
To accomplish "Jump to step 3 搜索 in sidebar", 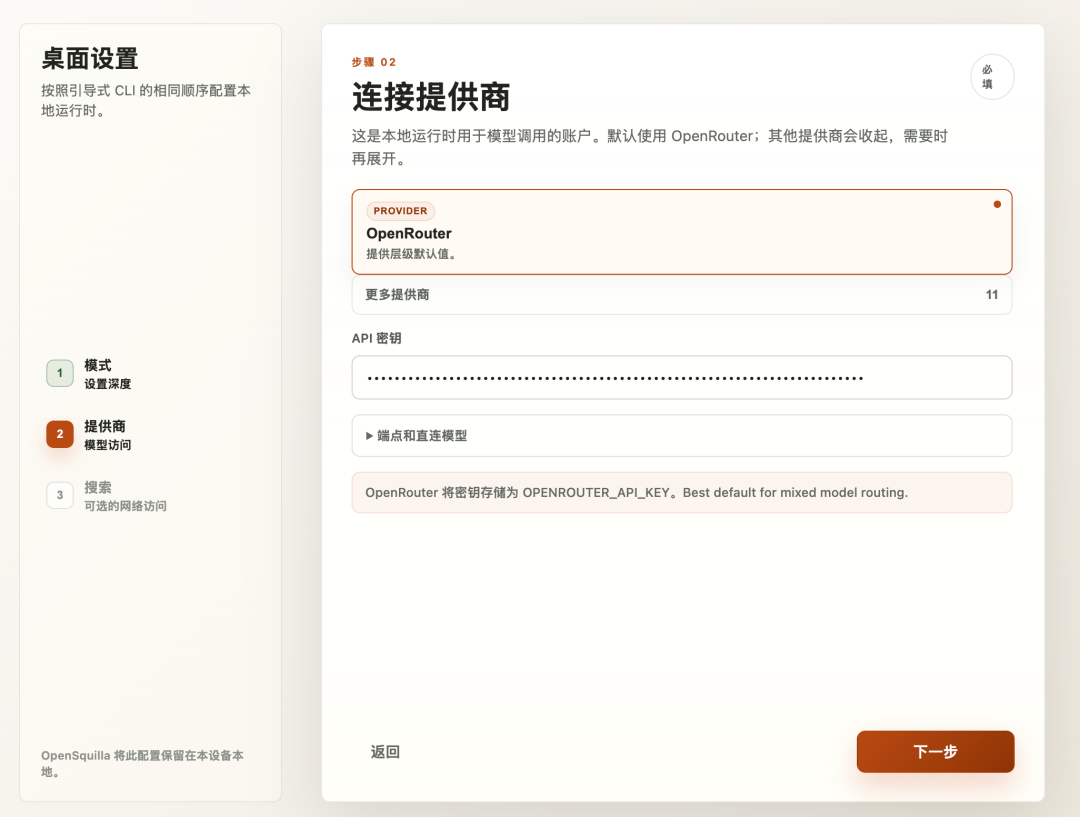I will 107,496.
